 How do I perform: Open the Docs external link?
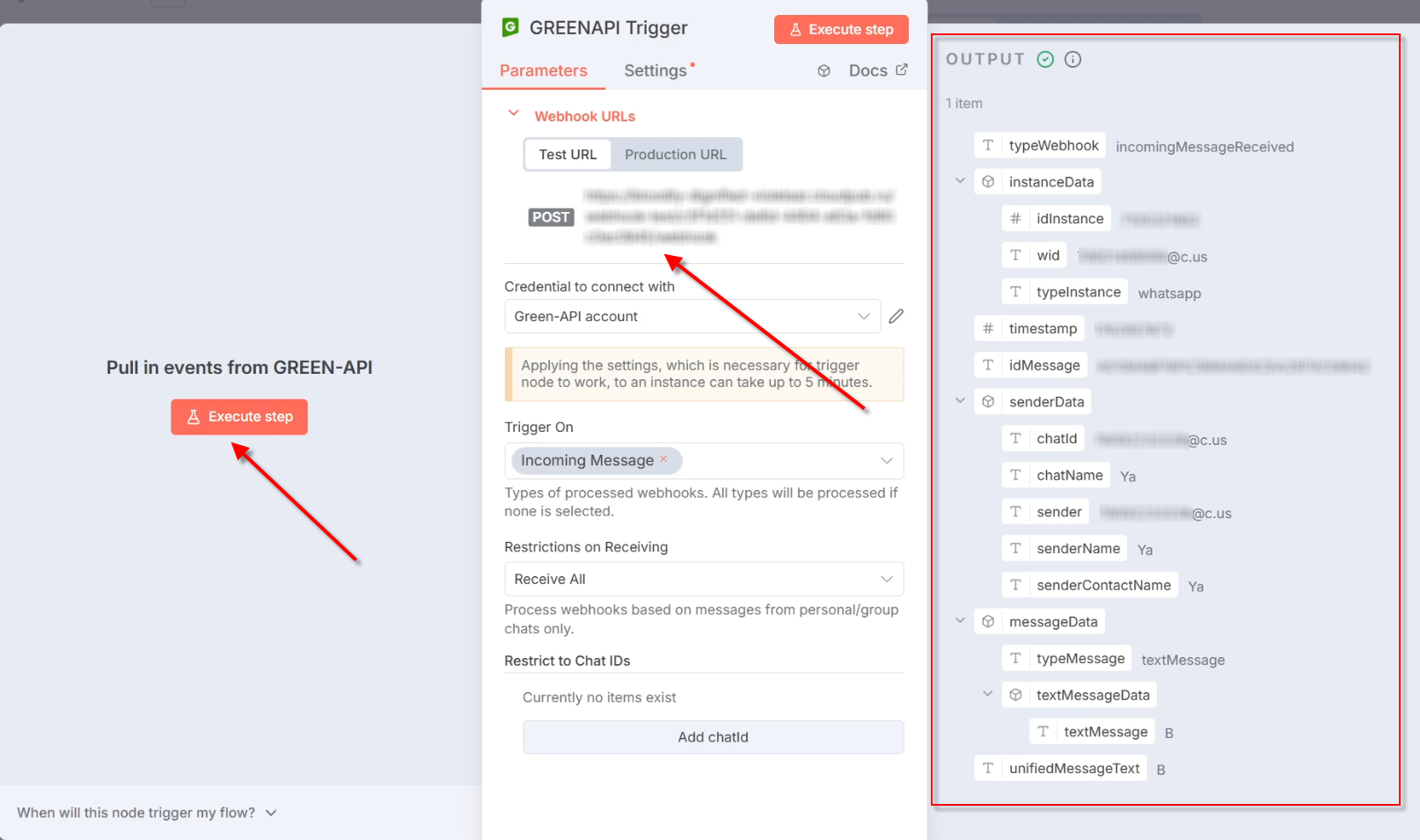[877, 71]
